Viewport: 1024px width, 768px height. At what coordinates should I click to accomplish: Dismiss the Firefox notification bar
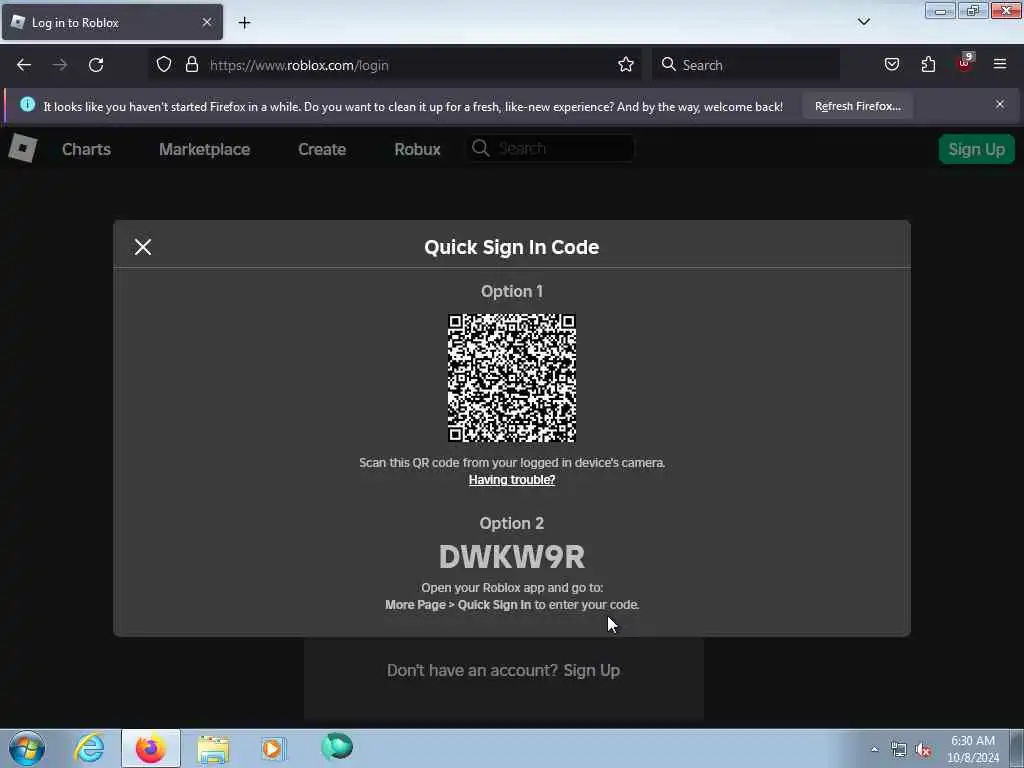[x=1000, y=104]
